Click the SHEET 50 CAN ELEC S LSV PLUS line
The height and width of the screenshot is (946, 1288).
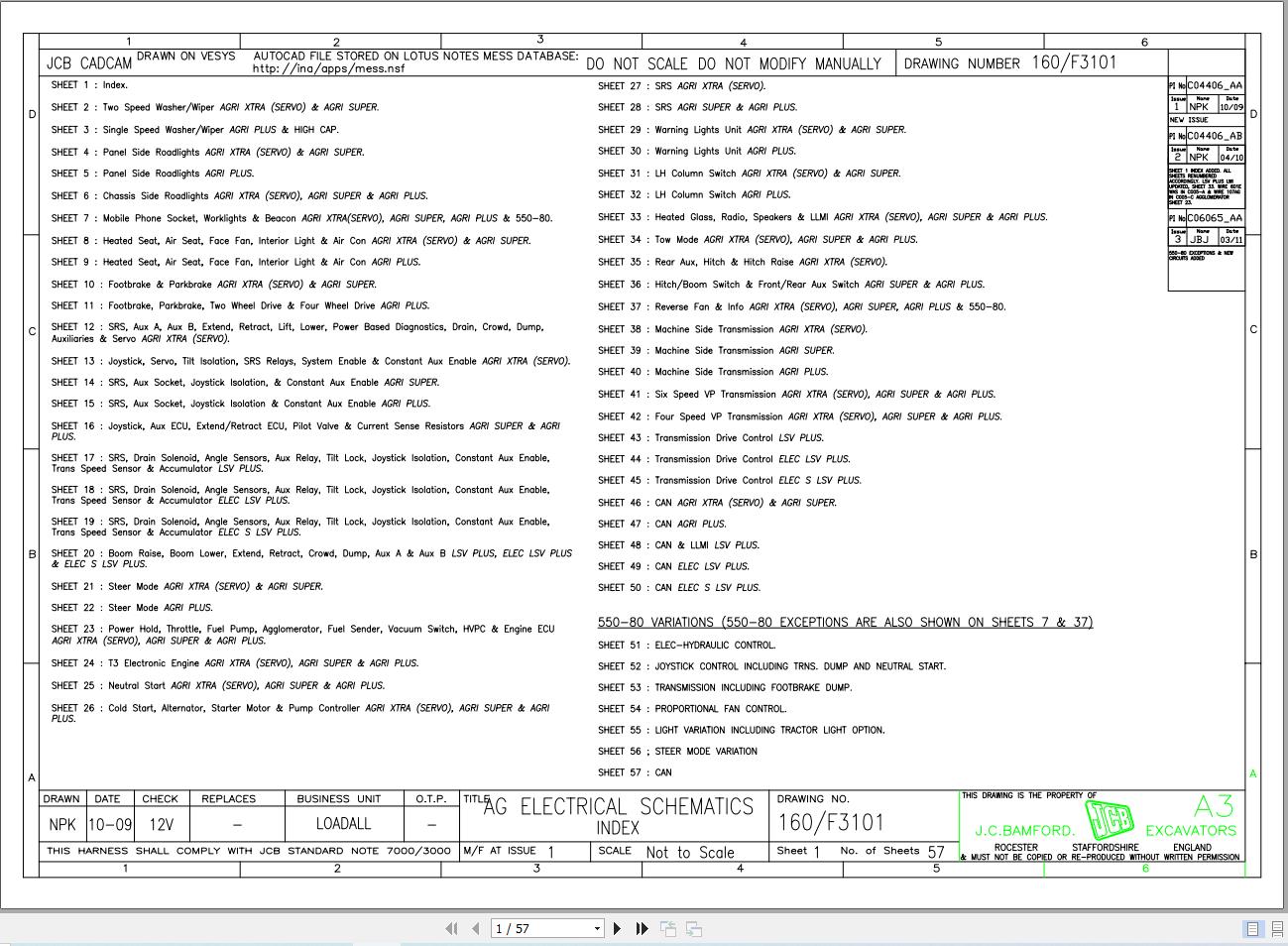coord(679,588)
